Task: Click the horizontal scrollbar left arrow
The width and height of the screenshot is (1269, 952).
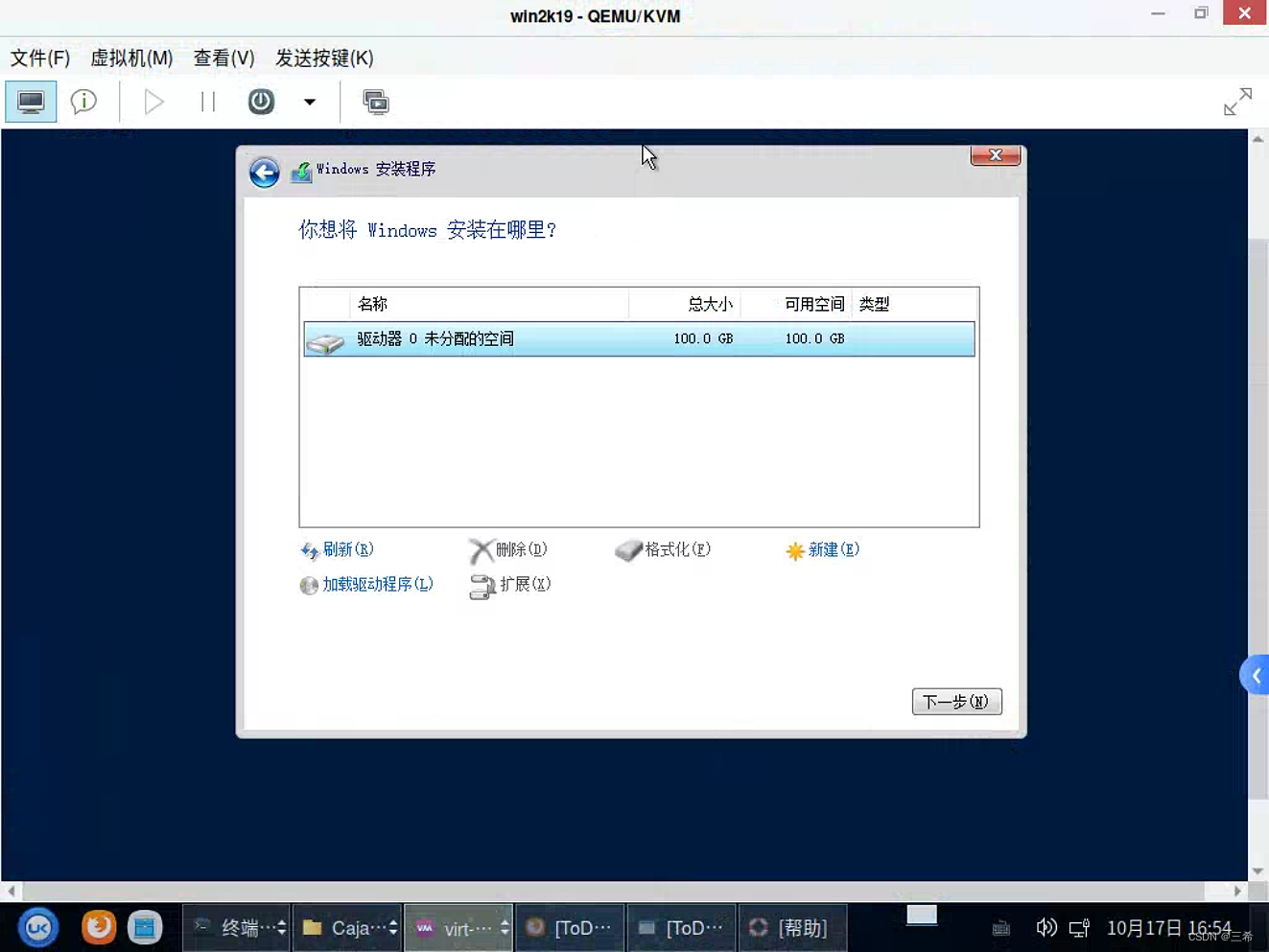Action: click(x=11, y=891)
